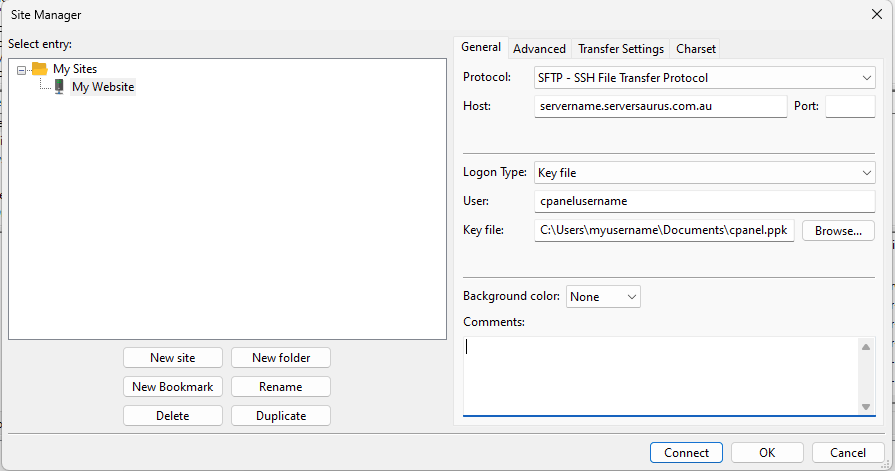Click in the User input field

[704, 201]
